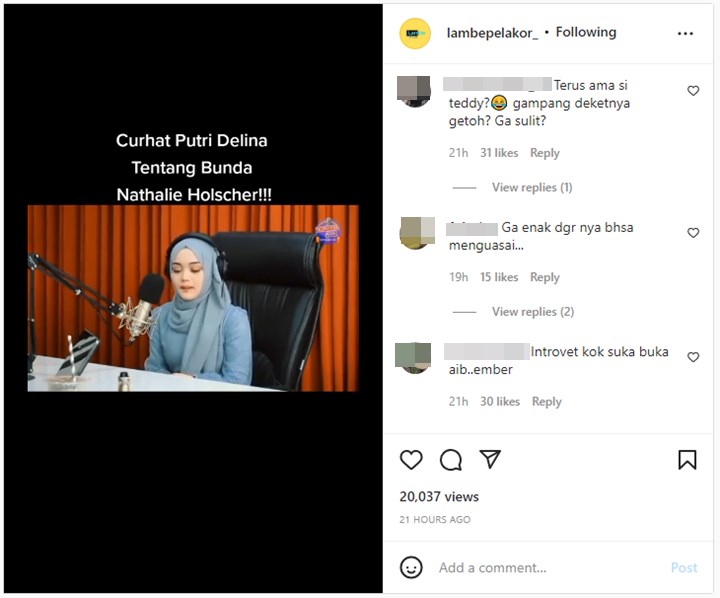Open the three-dot more options menu
The height and width of the screenshot is (598, 720).
point(685,34)
